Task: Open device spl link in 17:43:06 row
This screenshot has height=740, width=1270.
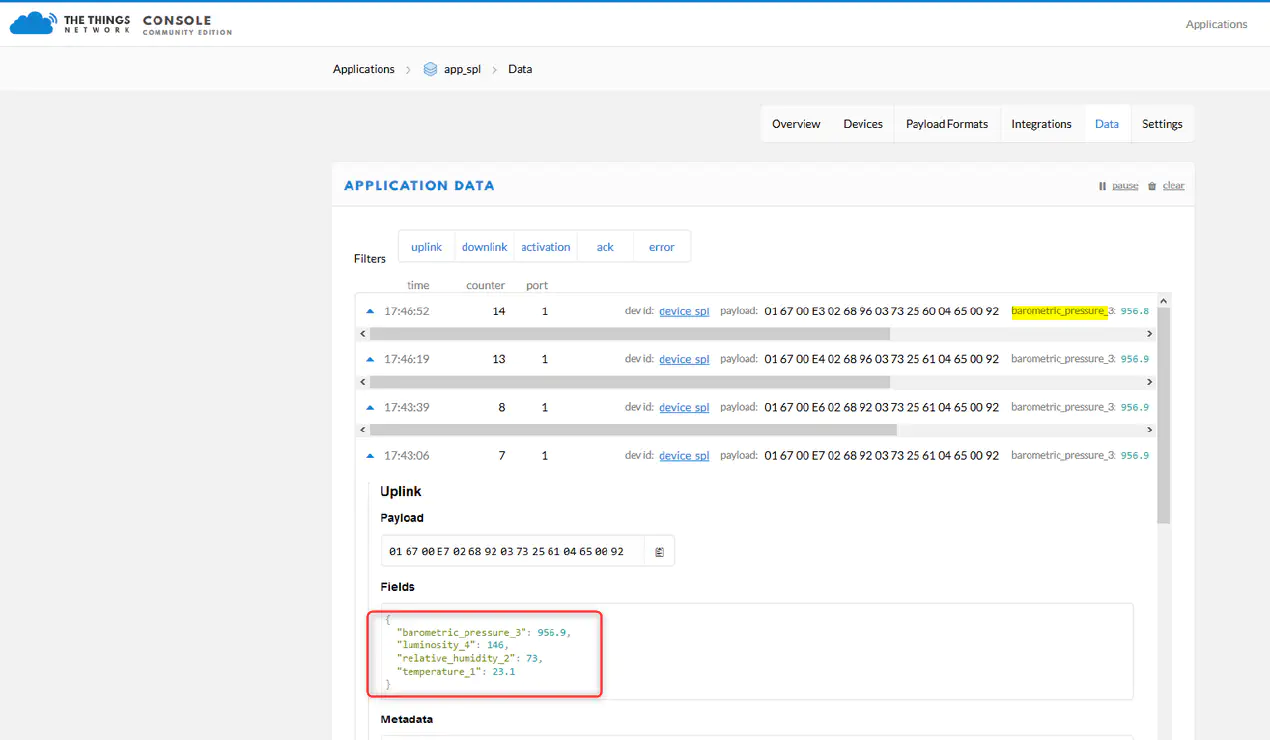Action: [684, 455]
